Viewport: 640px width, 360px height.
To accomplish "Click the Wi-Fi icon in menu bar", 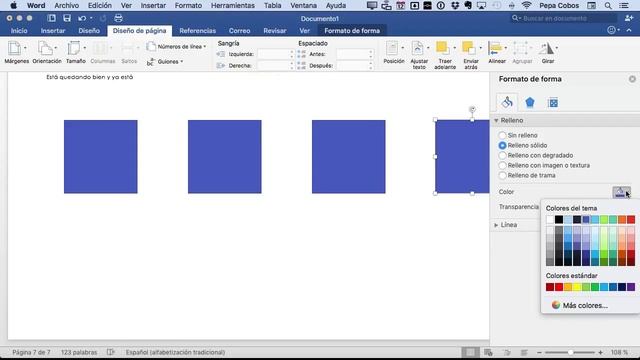I will point(527,5).
